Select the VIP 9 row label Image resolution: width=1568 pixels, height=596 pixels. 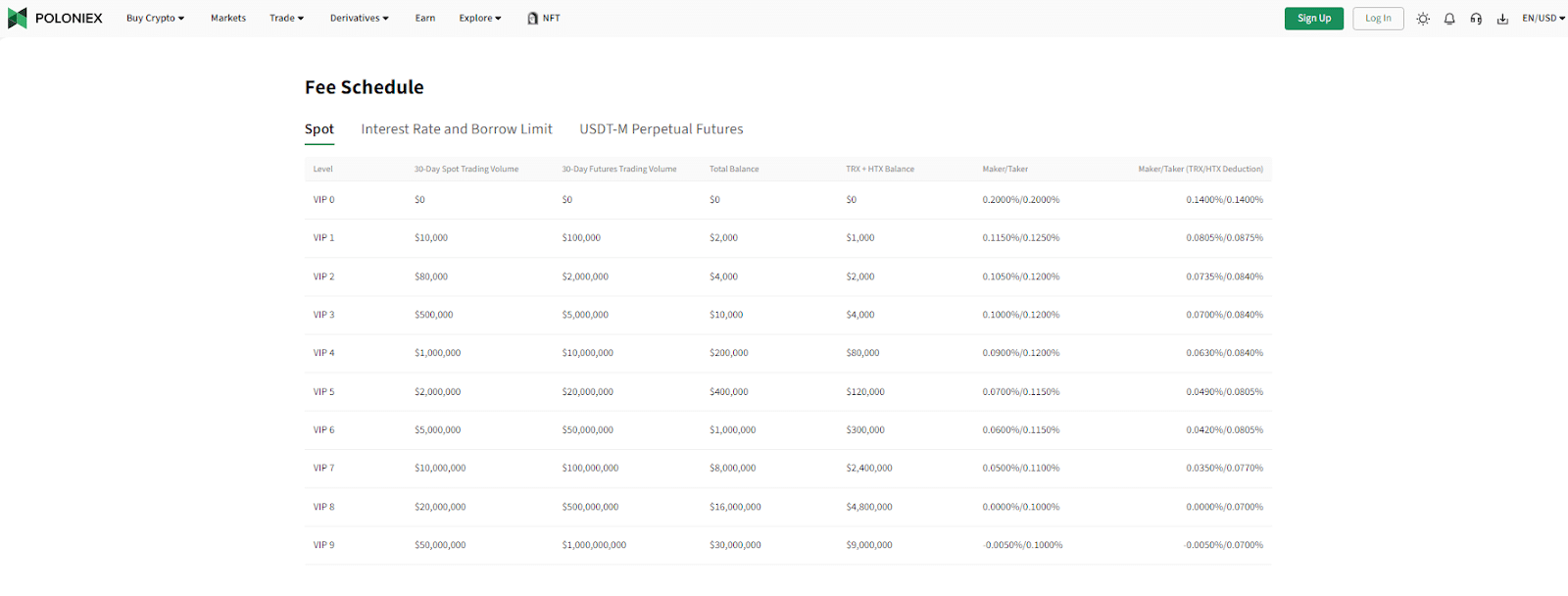[324, 545]
